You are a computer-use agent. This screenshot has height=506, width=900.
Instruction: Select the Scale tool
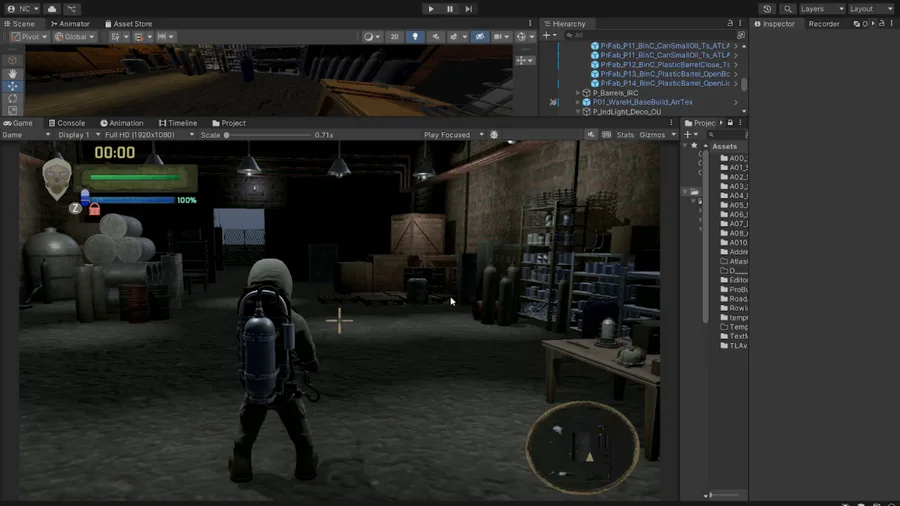13,110
